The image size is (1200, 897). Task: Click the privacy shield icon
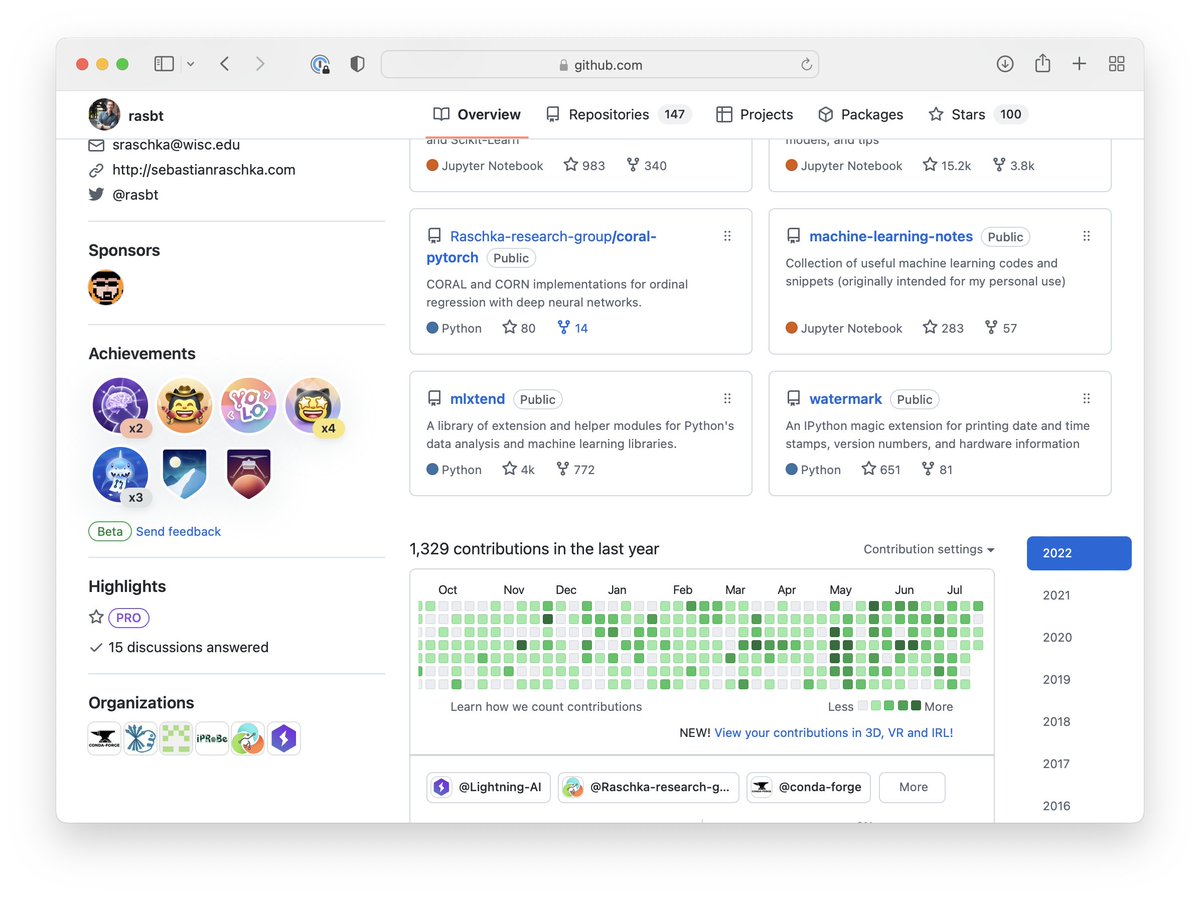[357, 64]
